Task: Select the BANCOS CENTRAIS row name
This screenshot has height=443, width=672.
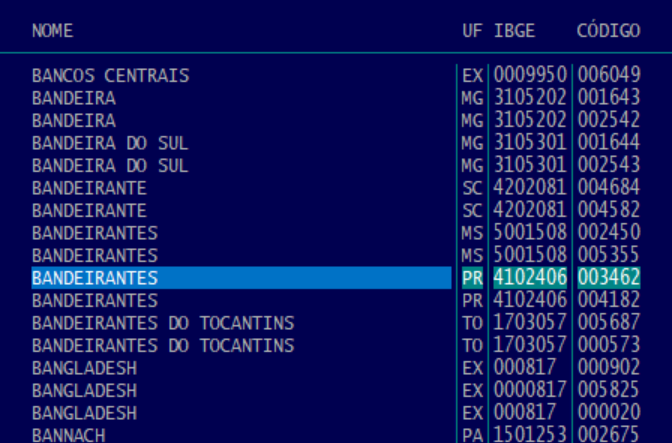Action: (110, 76)
